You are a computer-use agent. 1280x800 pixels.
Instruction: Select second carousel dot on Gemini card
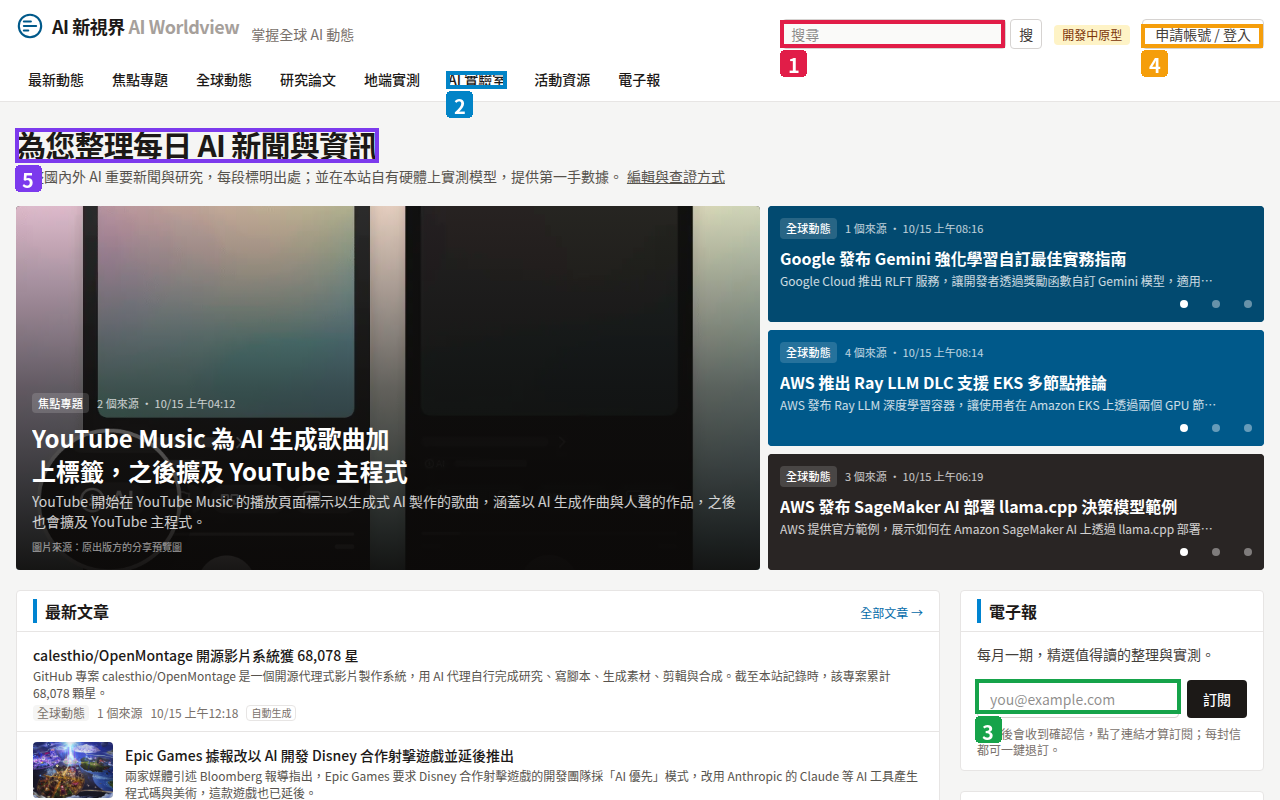(1216, 304)
